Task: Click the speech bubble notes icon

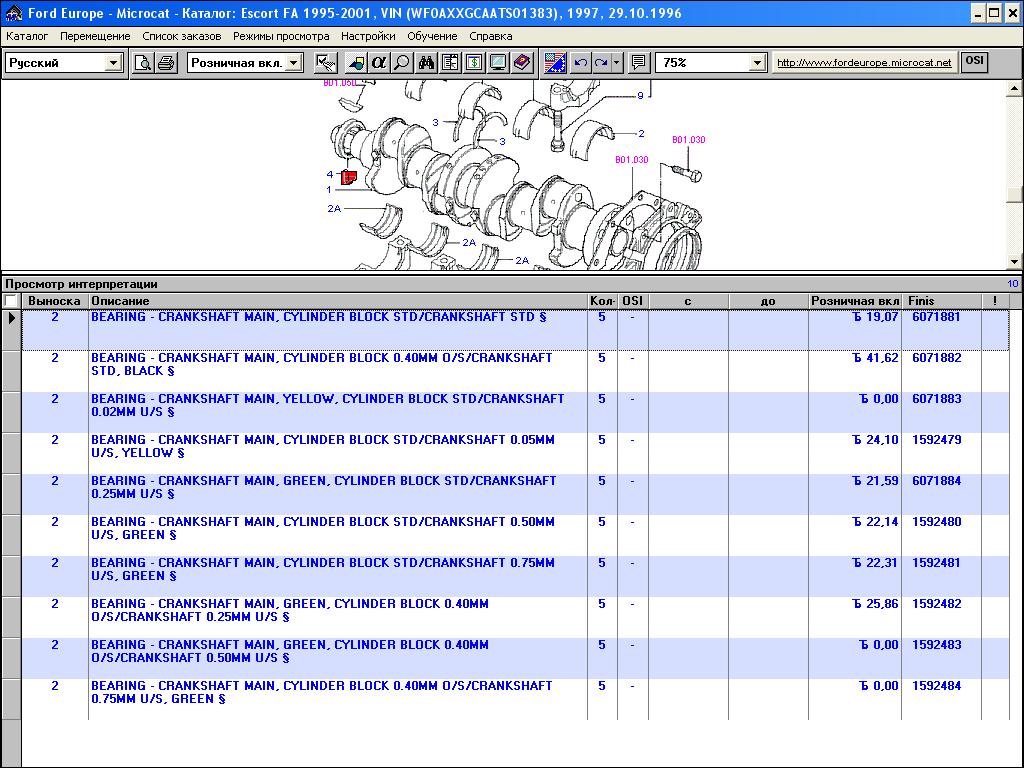Action: [x=639, y=63]
